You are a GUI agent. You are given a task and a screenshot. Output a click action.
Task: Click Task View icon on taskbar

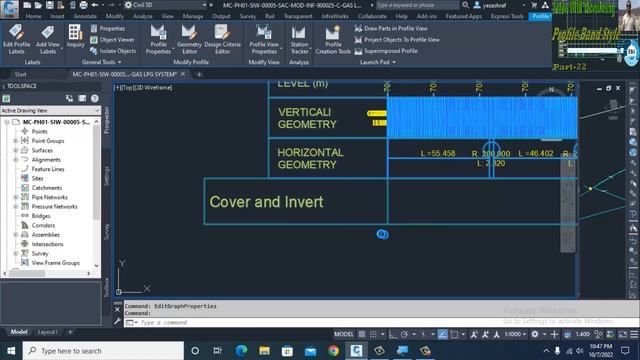pyautogui.click(x=218, y=351)
